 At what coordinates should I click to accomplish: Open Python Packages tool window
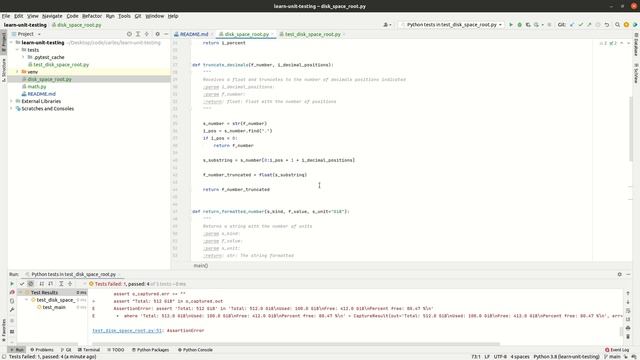[150, 350]
